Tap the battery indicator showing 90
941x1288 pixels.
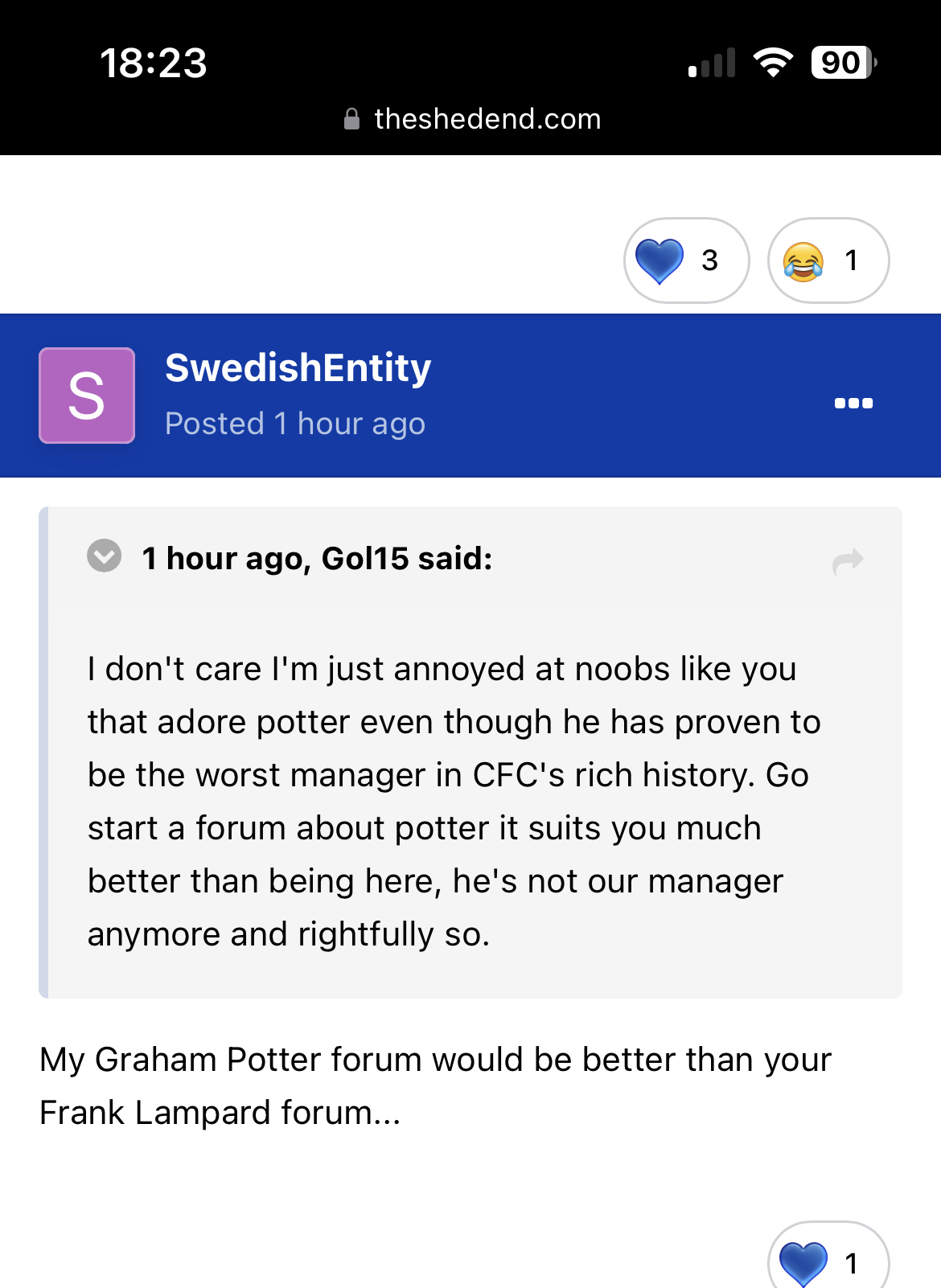click(844, 63)
